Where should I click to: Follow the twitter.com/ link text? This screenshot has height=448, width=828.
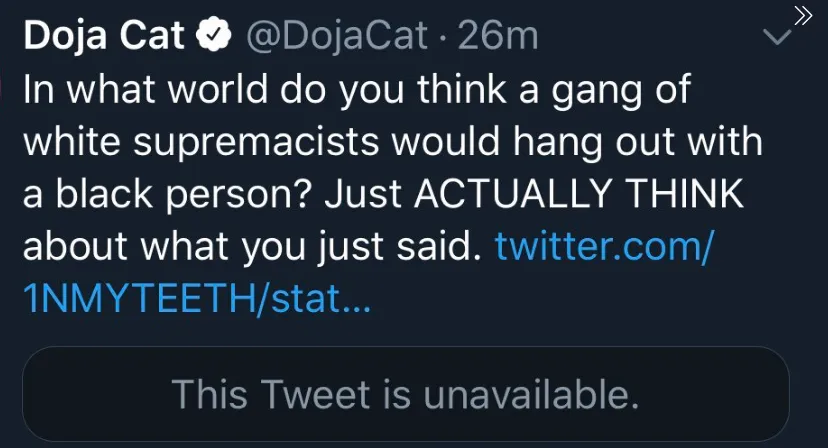coord(604,246)
